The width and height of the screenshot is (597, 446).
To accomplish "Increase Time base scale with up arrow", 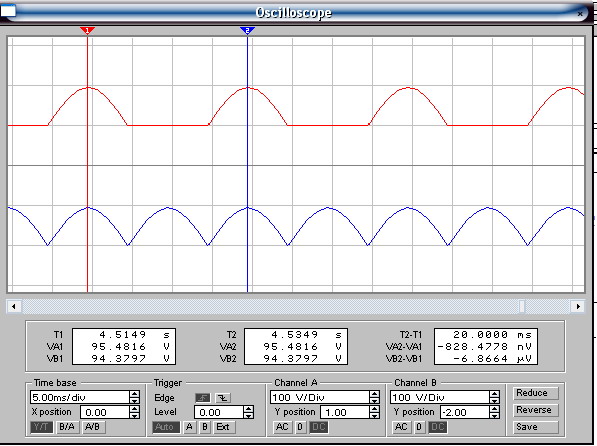I will pos(134,394).
